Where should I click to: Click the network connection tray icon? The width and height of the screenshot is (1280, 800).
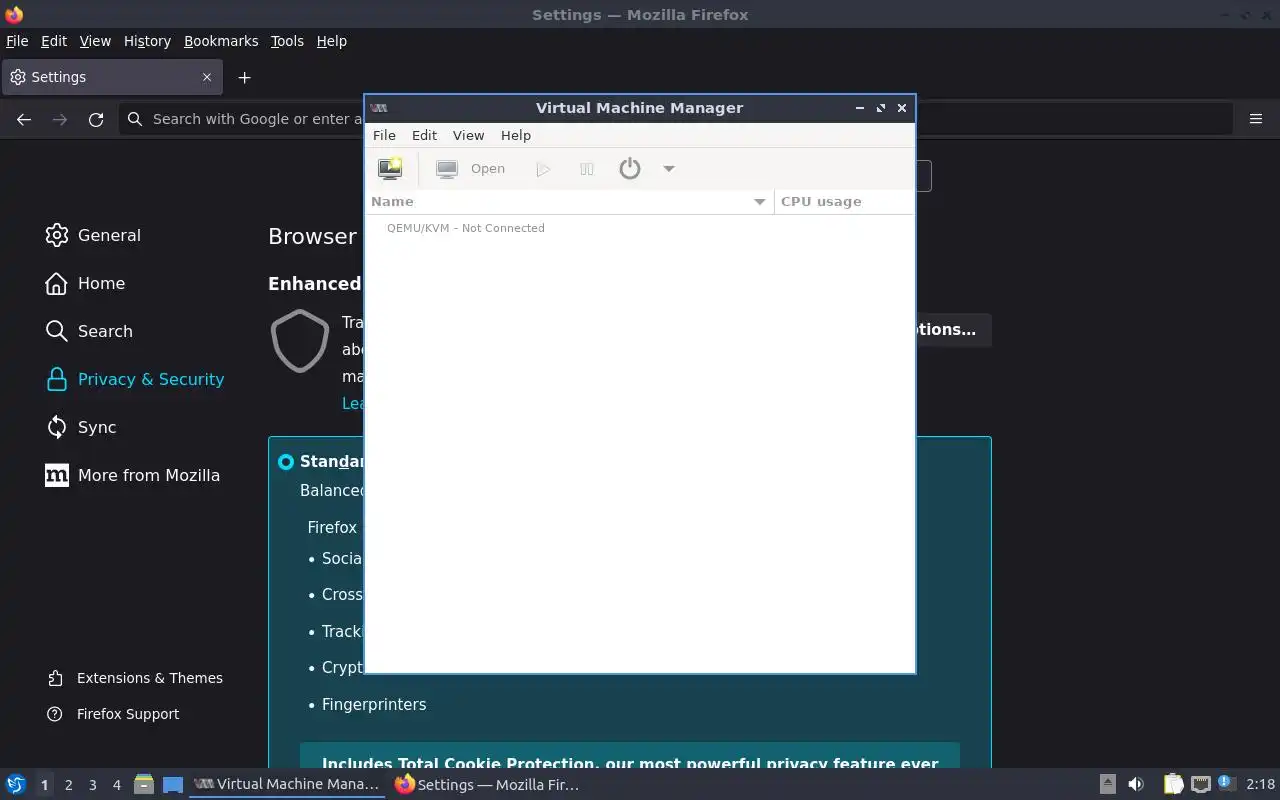click(x=1201, y=784)
